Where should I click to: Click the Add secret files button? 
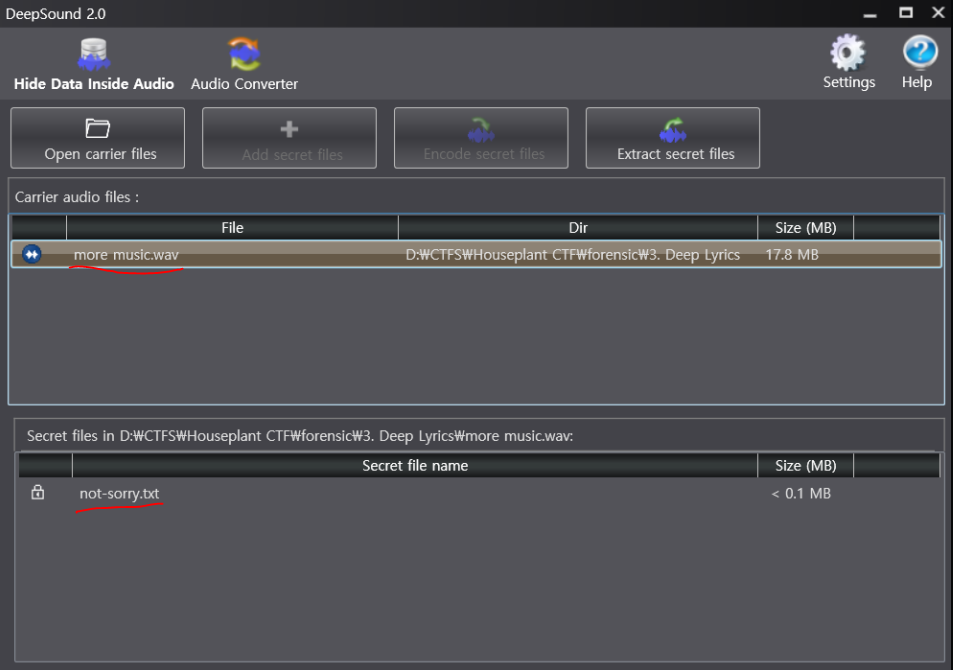[289, 138]
